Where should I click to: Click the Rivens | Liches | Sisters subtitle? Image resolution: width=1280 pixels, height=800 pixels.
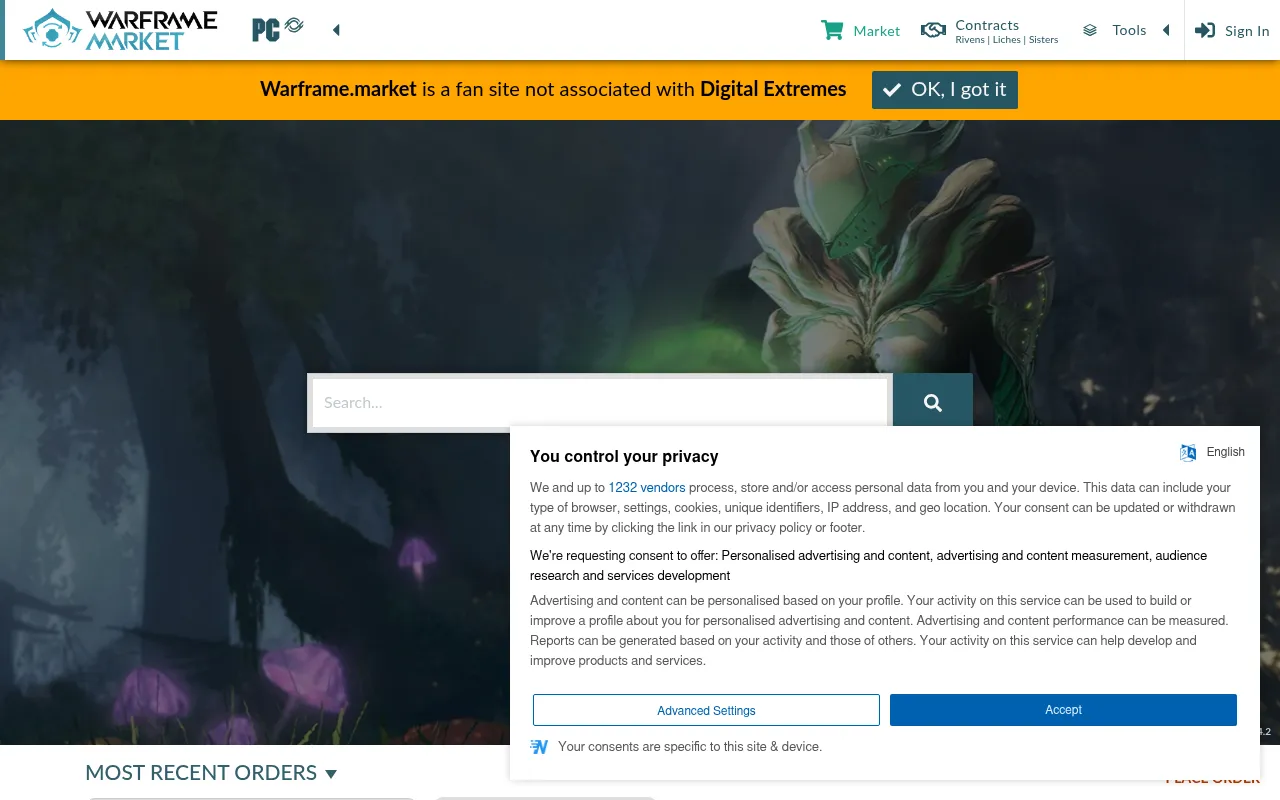[1007, 40]
